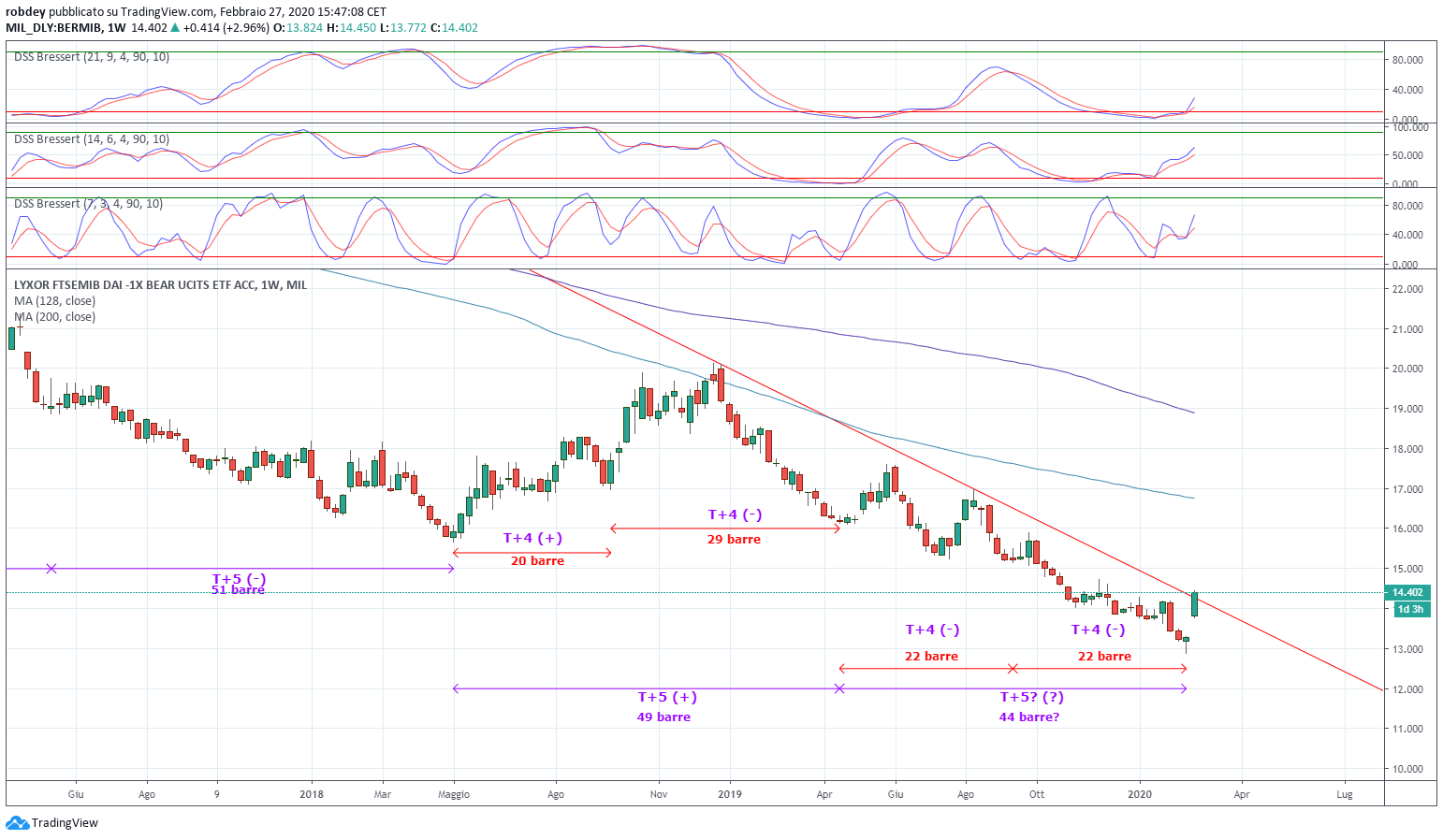
Task: Click the robdey author name
Action: [x=25, y=12]
